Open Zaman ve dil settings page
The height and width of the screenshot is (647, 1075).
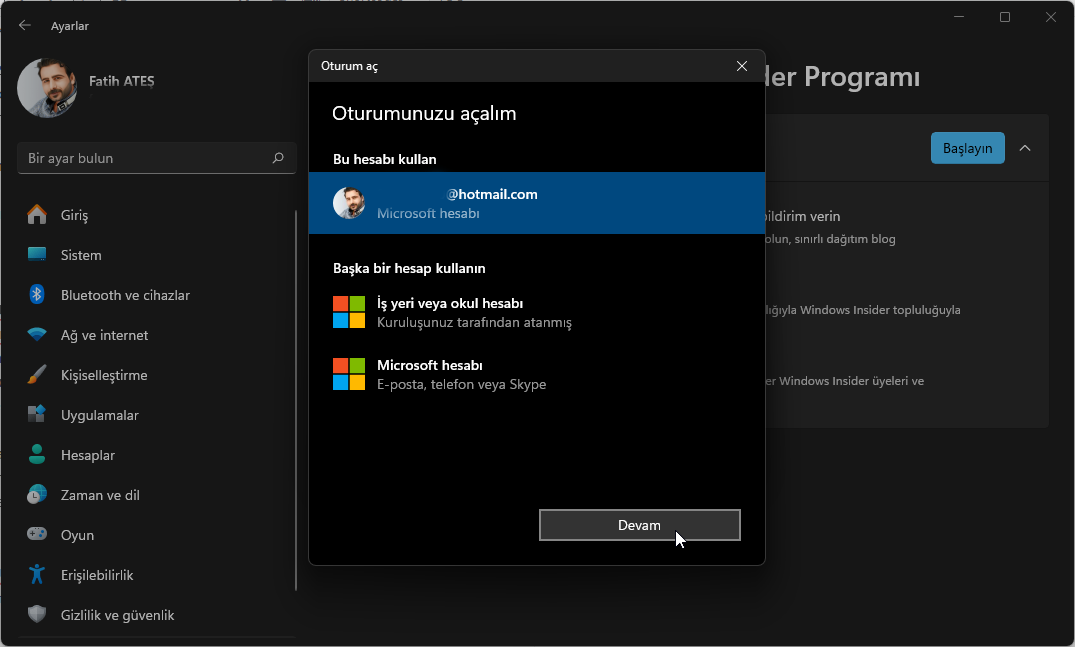coord(100,495)
